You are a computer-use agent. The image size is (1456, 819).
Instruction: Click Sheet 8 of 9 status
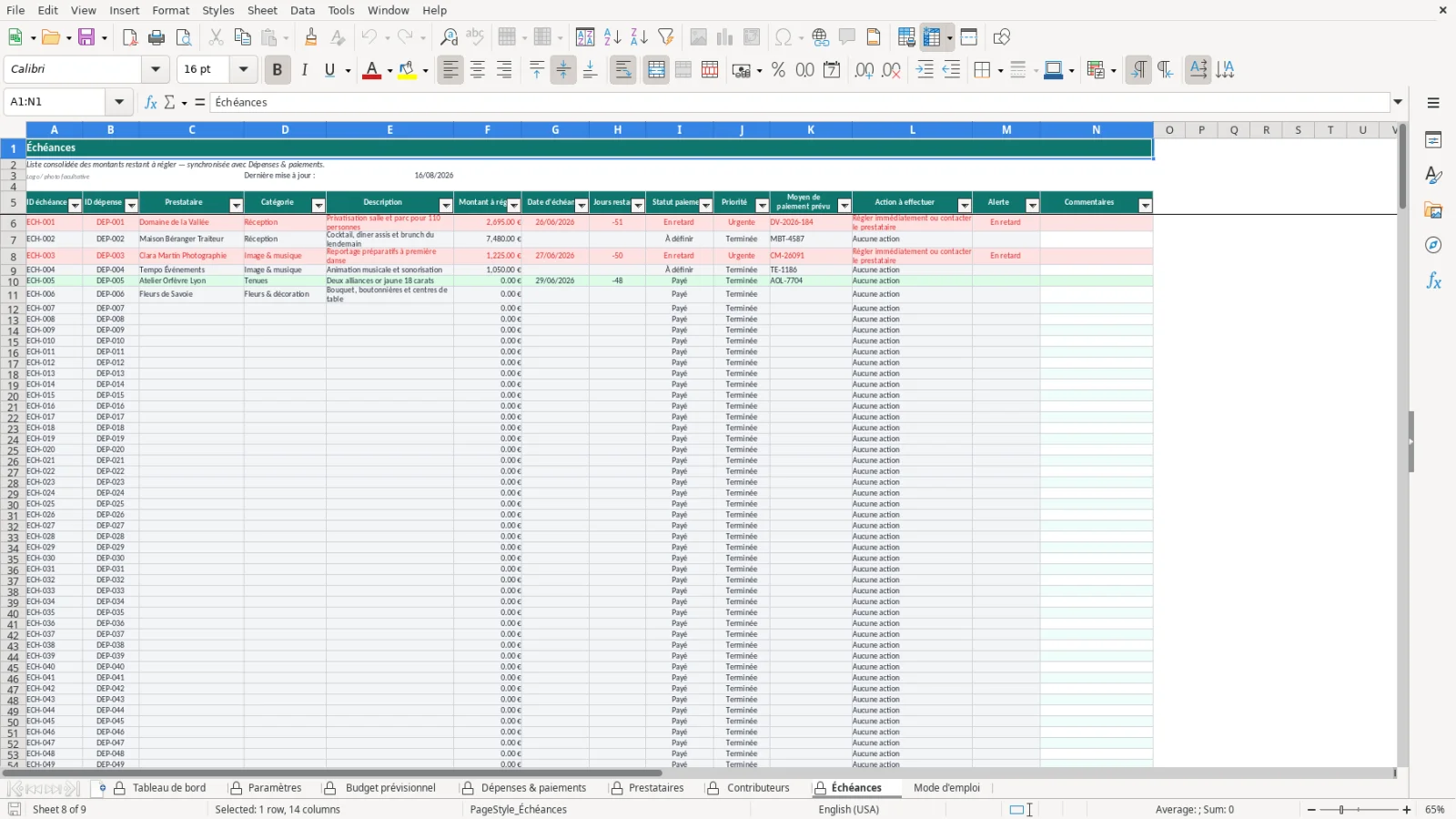(x=59, y=810)
